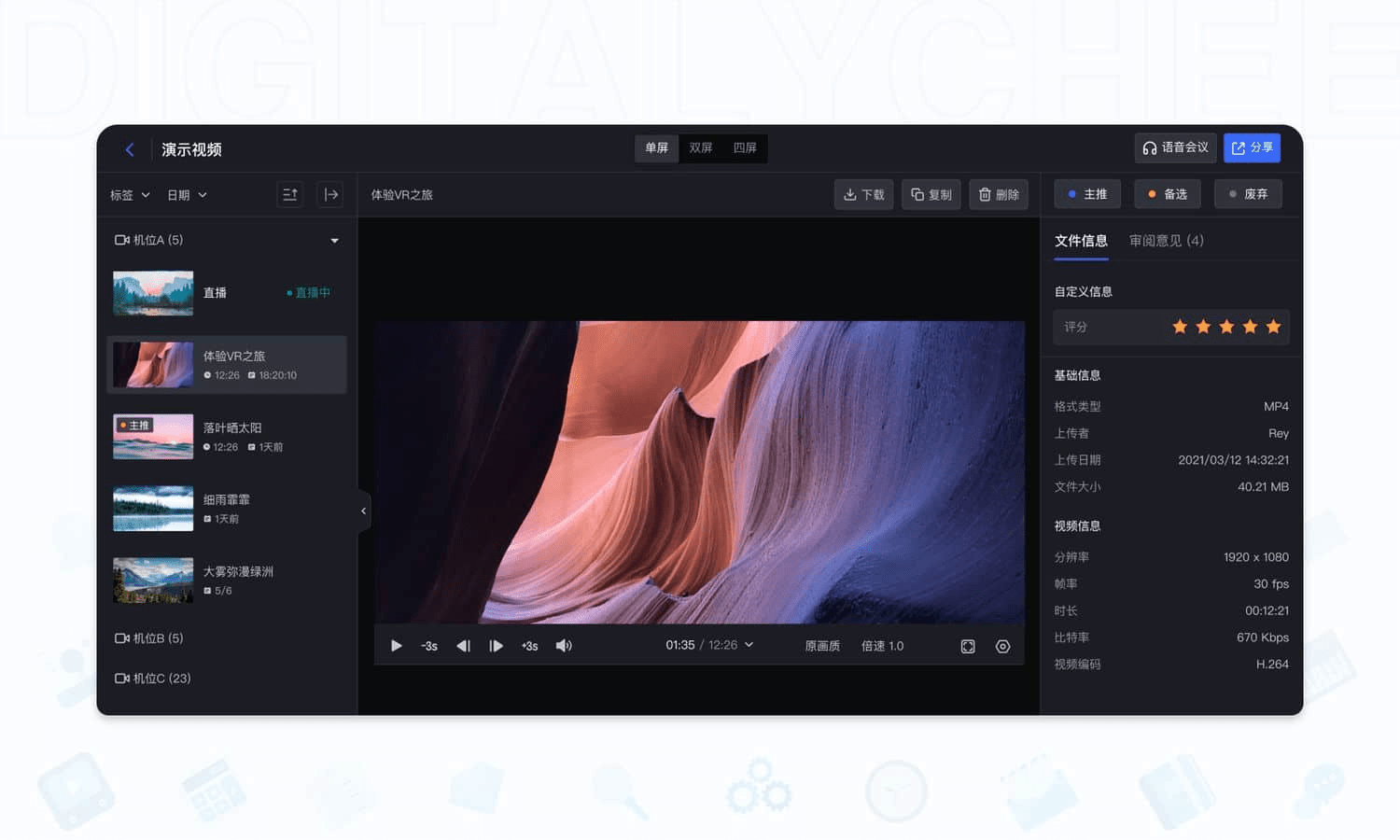This screenshot has height=840, width=1400.
Task: Open the 语音会议 voice meeting feature
Action: 1175,147
